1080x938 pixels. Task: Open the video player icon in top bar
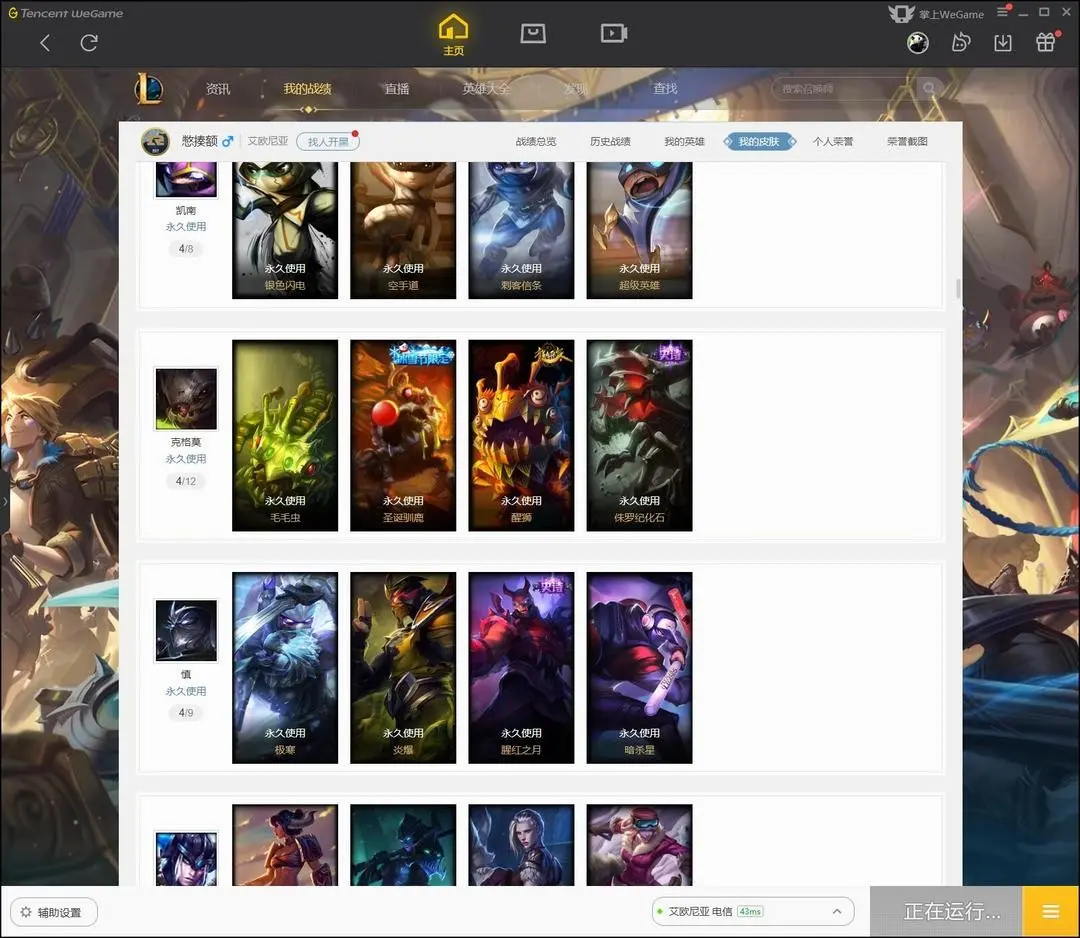[613, 33]
